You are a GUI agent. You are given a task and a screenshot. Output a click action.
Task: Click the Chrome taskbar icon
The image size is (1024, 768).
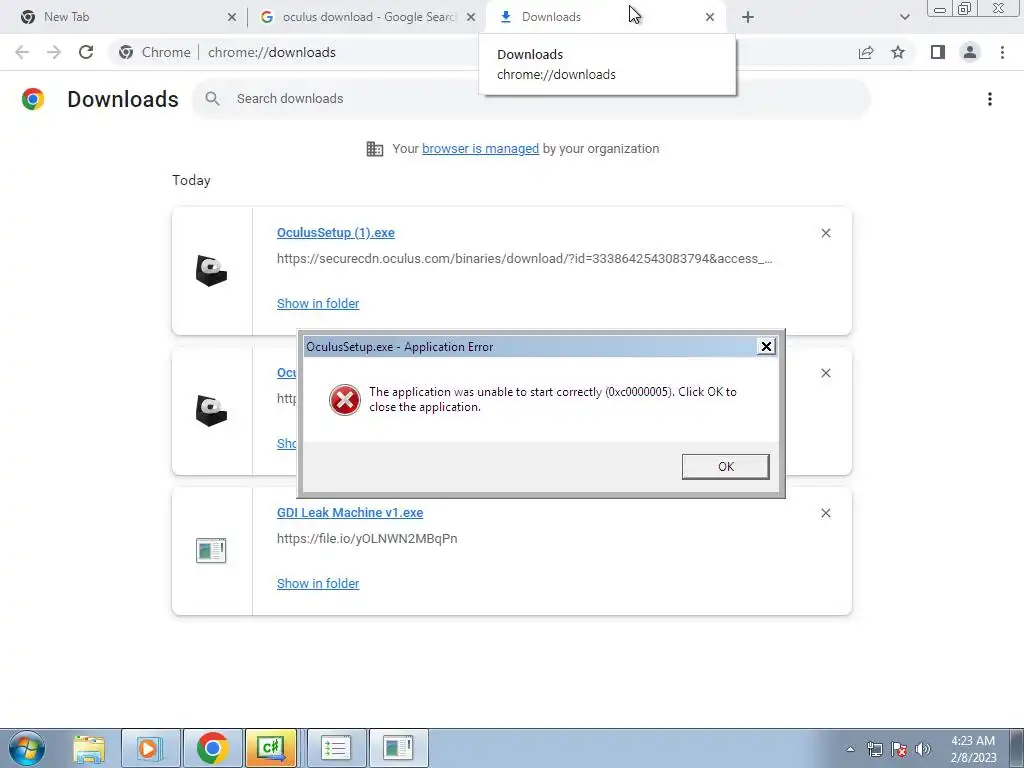[212, 748]
